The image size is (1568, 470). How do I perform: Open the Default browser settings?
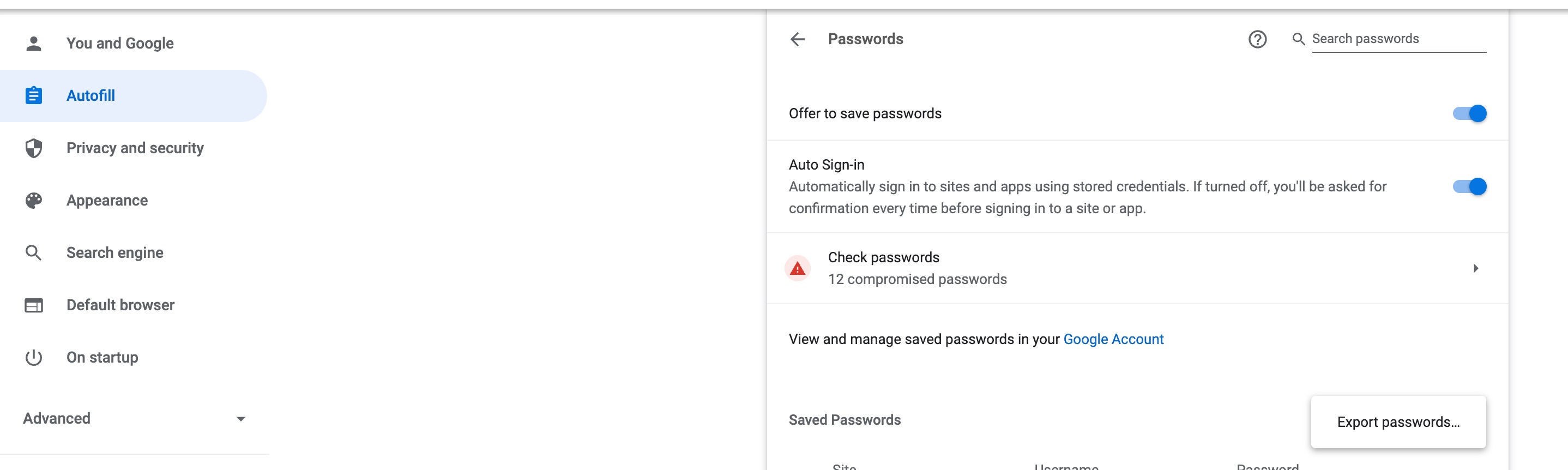pos(120,305)
